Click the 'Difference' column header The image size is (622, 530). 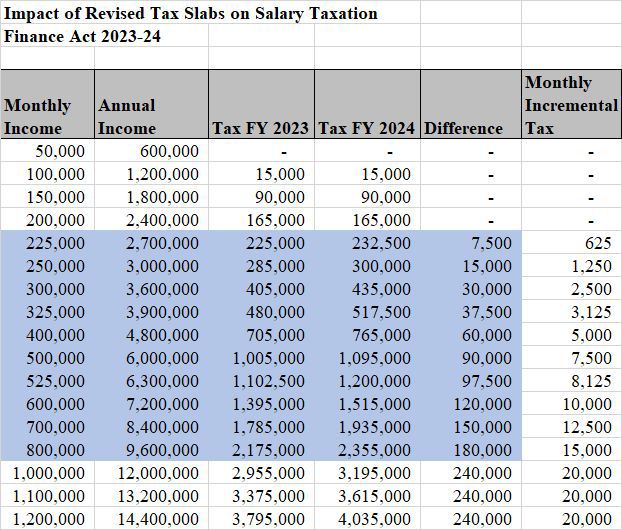[471, 104]
